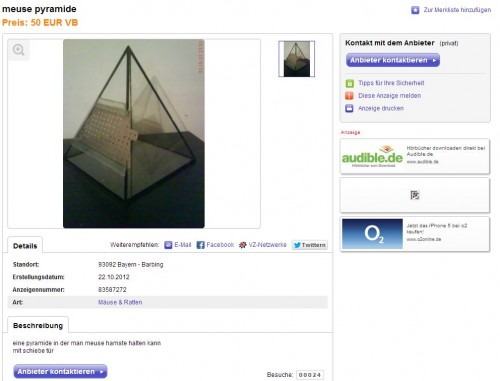The image size is (500, 381).
Task: Share via the E-Mail envelope icon
Action: coord(168,245)
